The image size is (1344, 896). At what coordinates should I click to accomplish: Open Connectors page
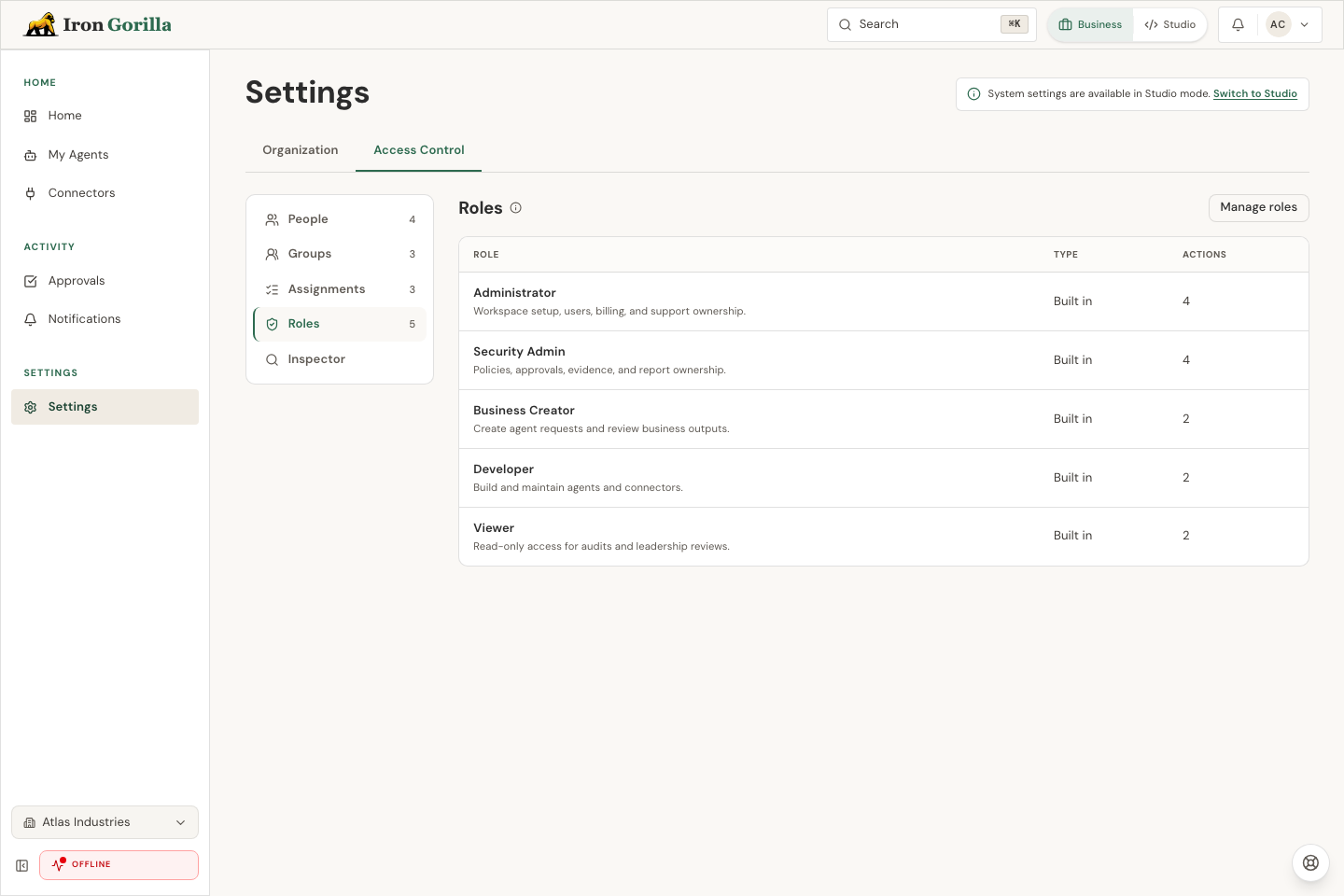pos(105,193)
